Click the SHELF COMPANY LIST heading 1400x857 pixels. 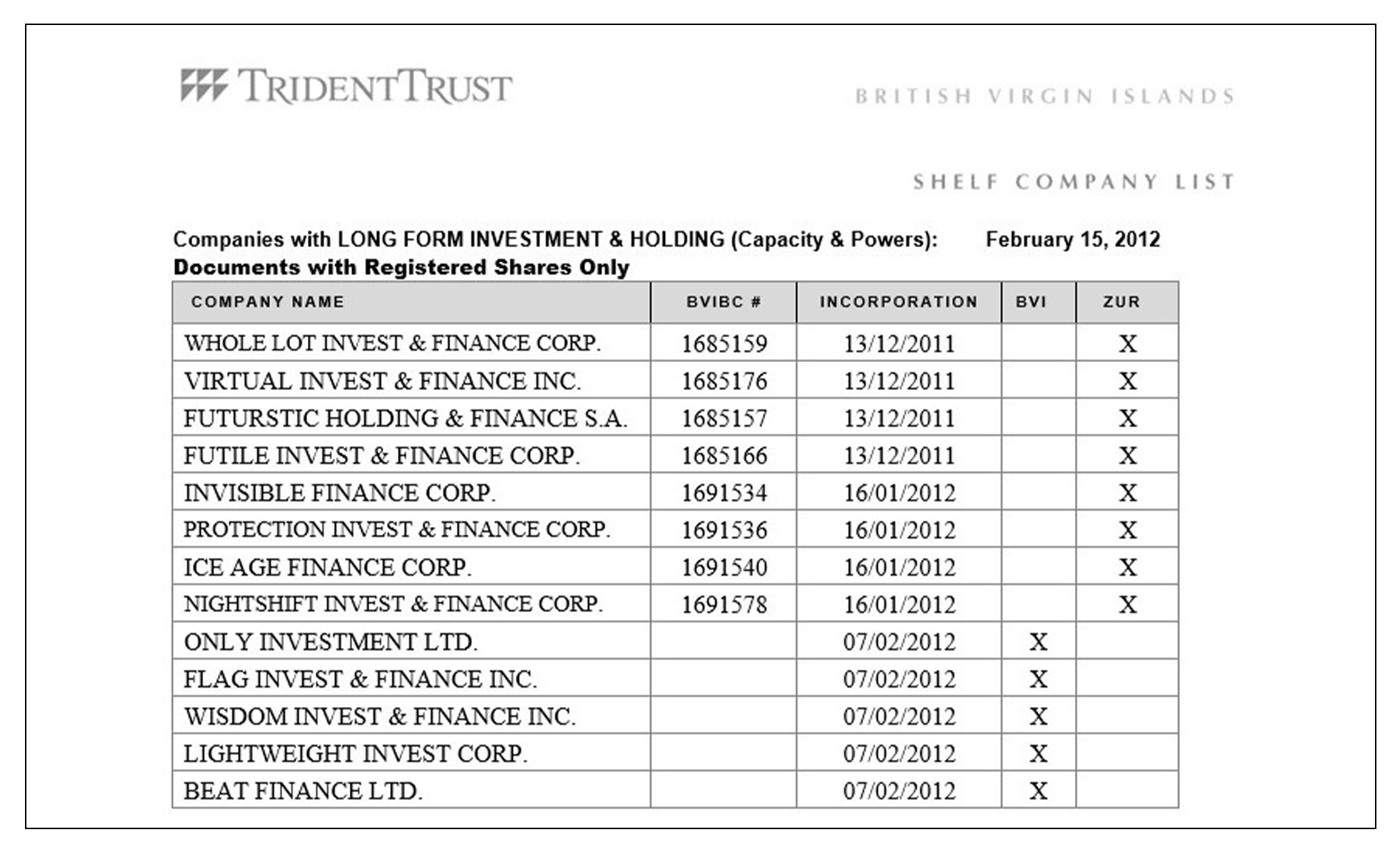click(1074, 182)
